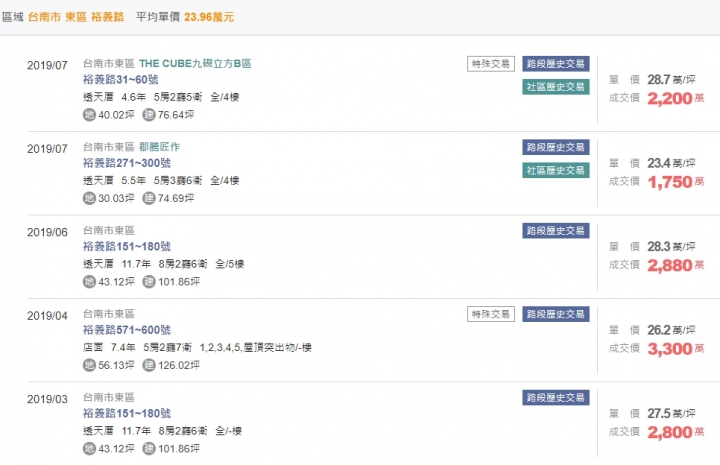Click the 地 land icon beside 40.02坪
720x465 pixels.
(89, 115)
